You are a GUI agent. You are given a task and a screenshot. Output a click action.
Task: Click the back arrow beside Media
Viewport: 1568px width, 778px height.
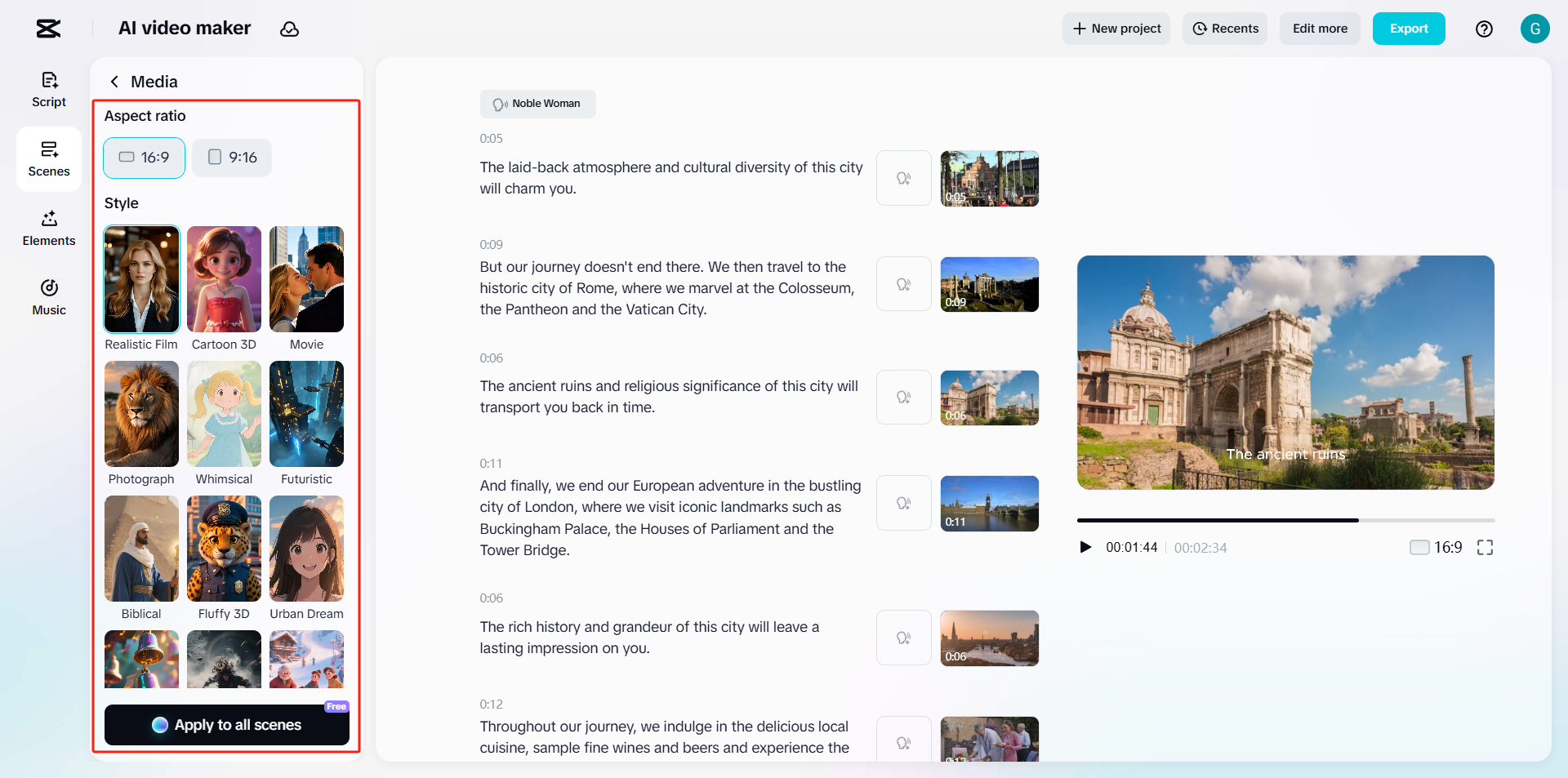pyautogui.click(x=114, y=82)
